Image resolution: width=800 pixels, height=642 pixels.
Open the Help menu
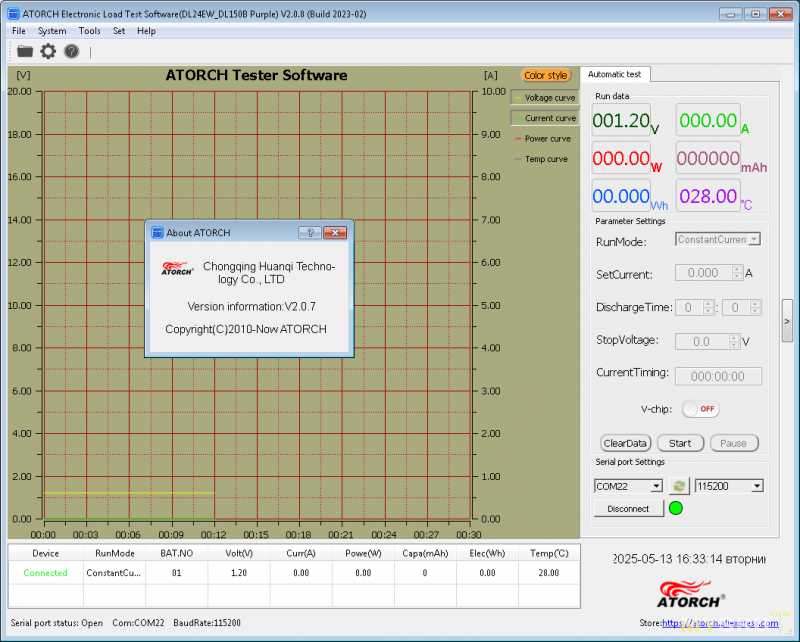click(146, 31)
